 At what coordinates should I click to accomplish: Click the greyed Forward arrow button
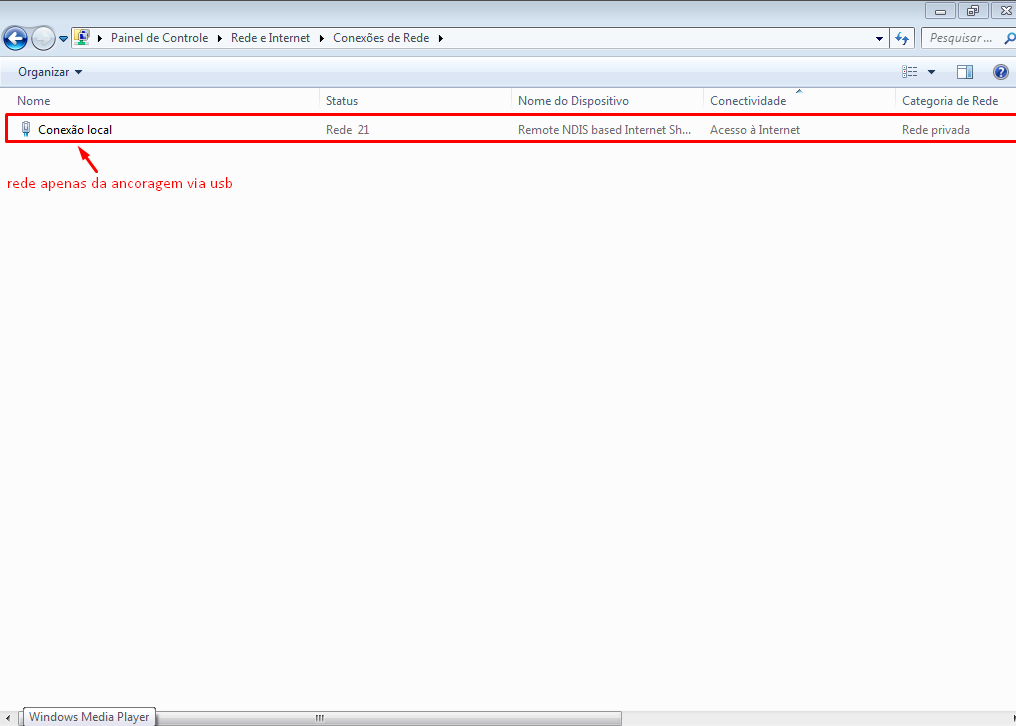coord(43,38)
